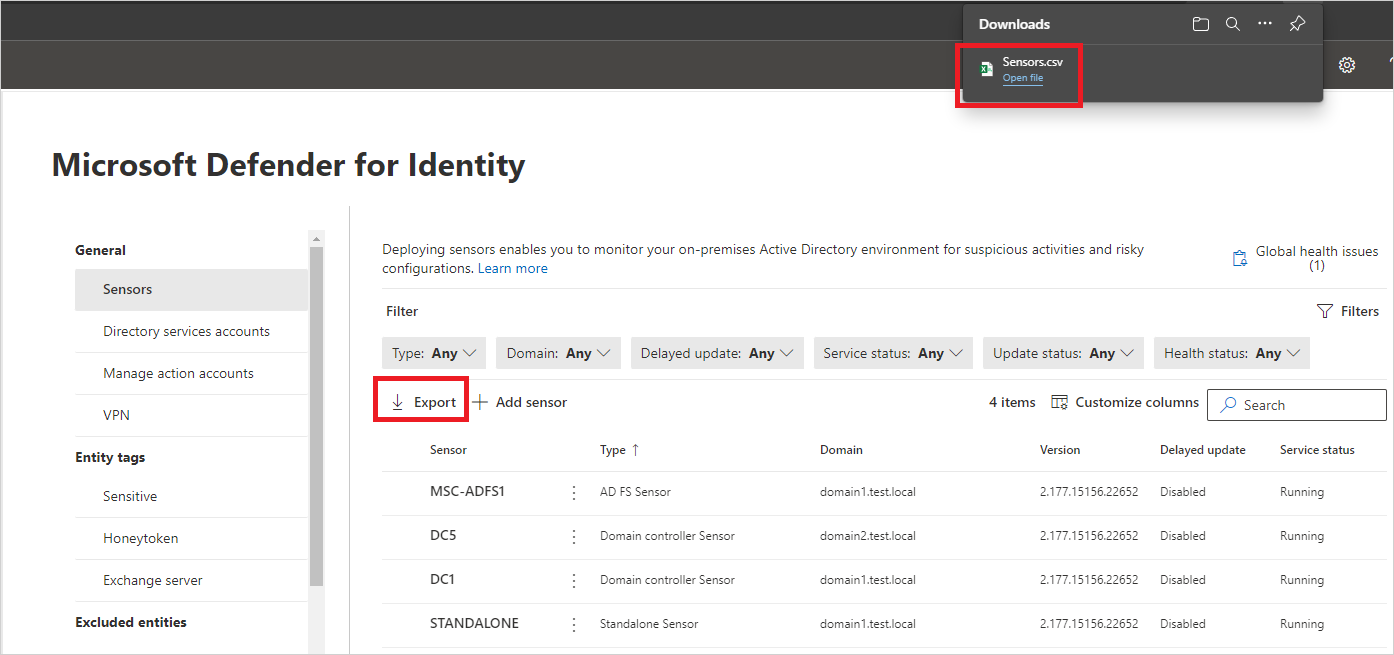Open row menu for MSC-ADFS1 sensor
The width and height of the screenshot is (1394, 655).
tap(574, 492)
